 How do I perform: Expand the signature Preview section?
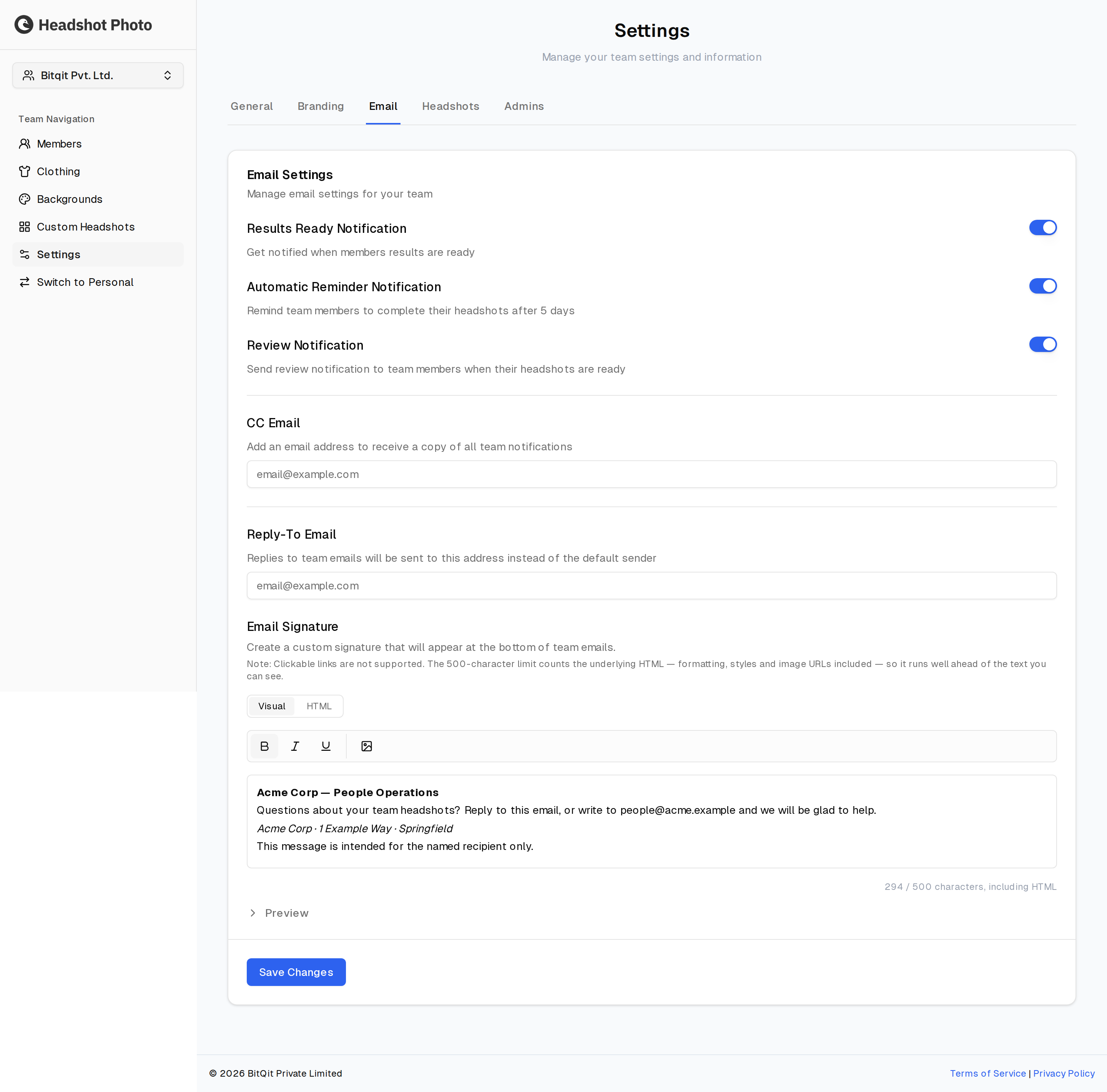click(x=279, y=913)
